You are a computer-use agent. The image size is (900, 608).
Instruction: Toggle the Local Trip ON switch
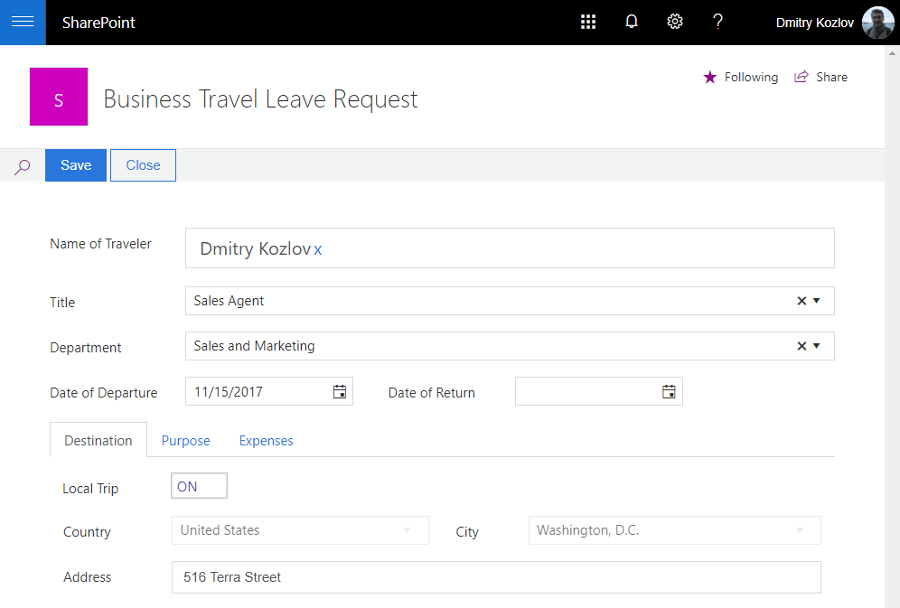(x=199, y=487)
